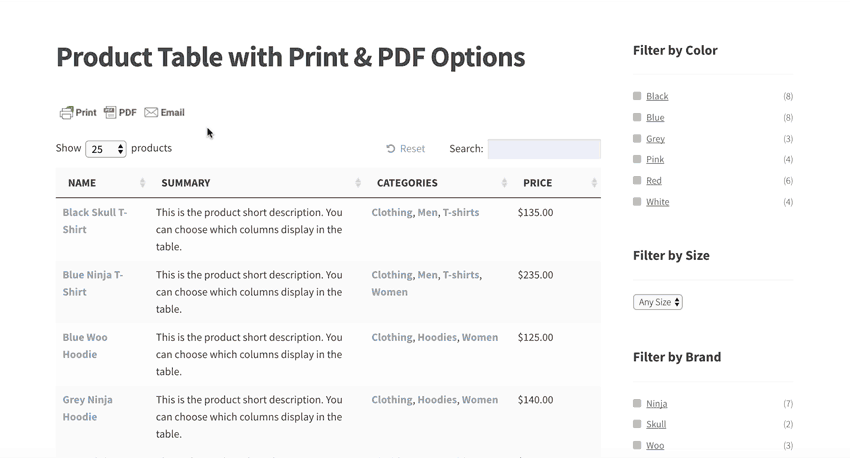
Task: Click the Reset circular arrow icon
Action: 390,149
